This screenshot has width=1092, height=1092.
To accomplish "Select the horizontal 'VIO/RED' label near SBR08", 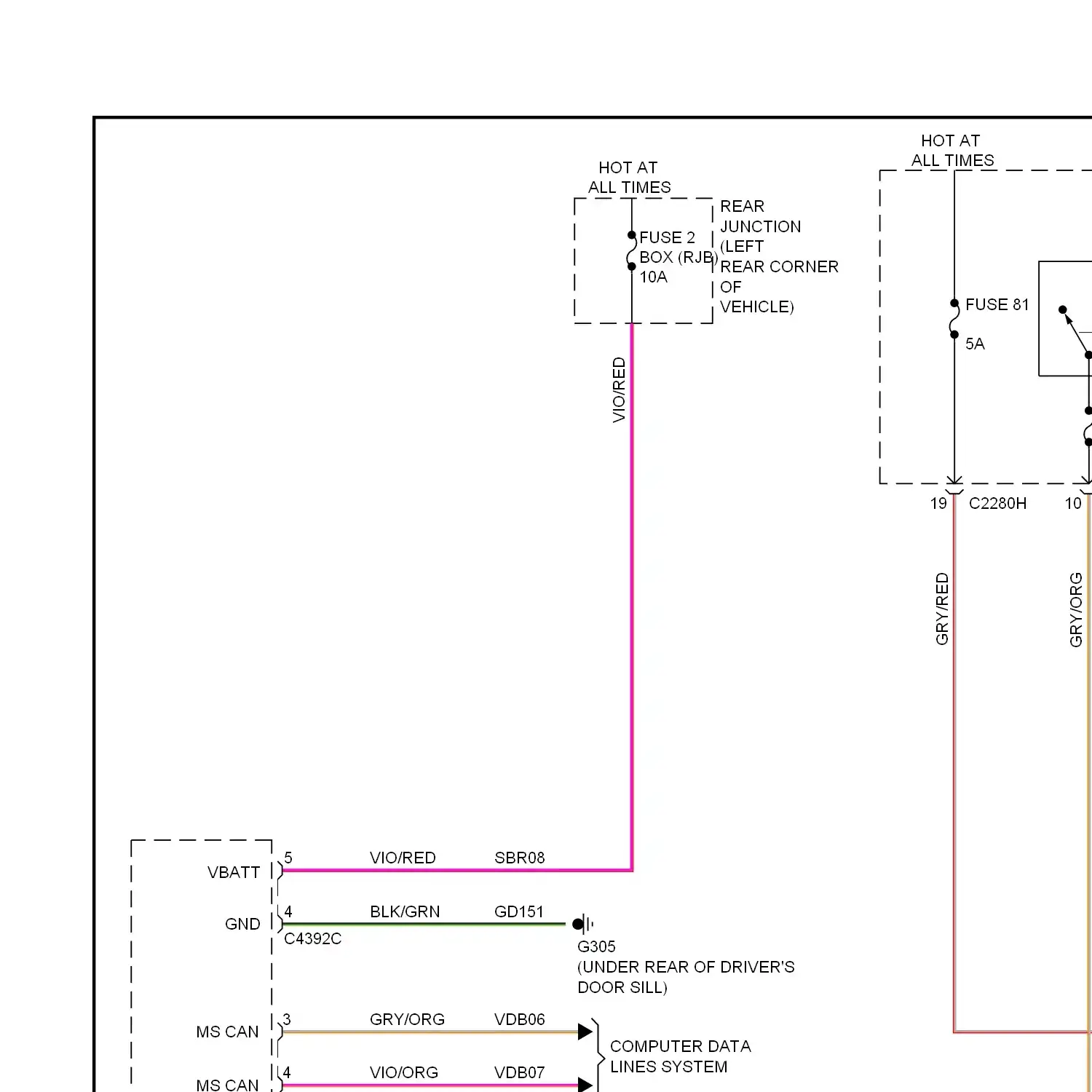I will tap(403, 858).
